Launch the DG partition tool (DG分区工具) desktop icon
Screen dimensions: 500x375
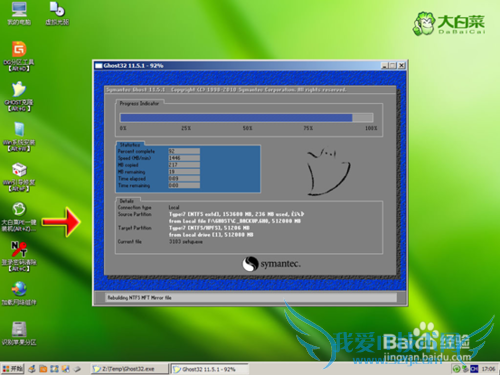pos(19,56)
